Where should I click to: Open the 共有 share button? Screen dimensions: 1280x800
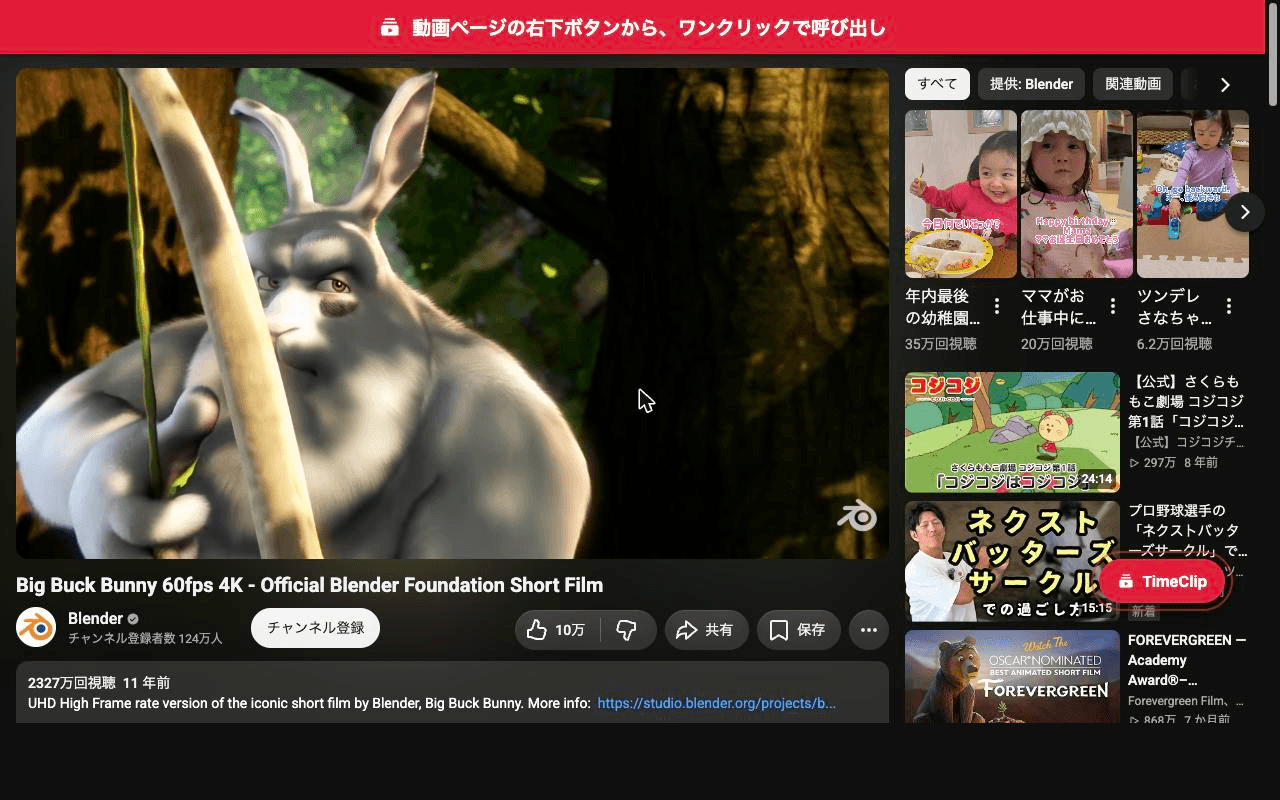click(x=706, y=630)
